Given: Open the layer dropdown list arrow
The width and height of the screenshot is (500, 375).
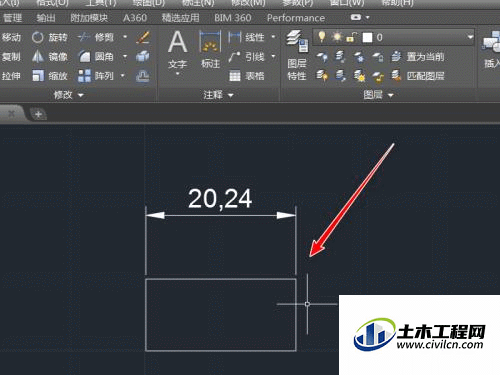Looking at the screenshot, I should pyautogui.click(x=470, y=37).
